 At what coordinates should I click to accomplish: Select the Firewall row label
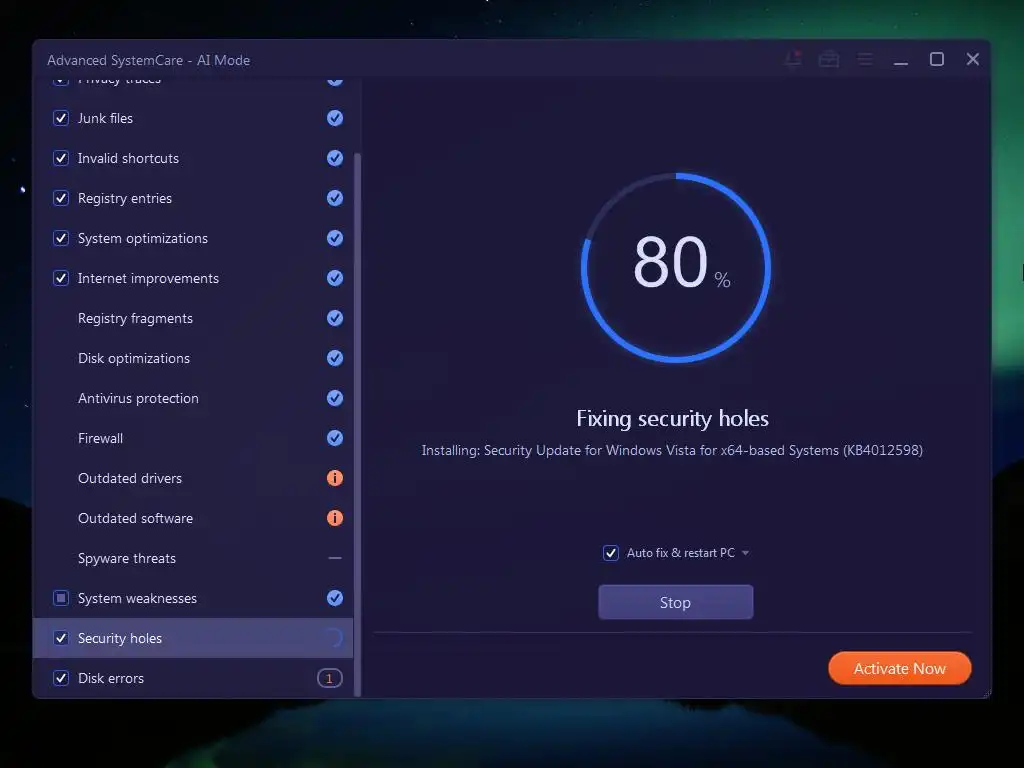pyautogui.click(x=100, y=438)
